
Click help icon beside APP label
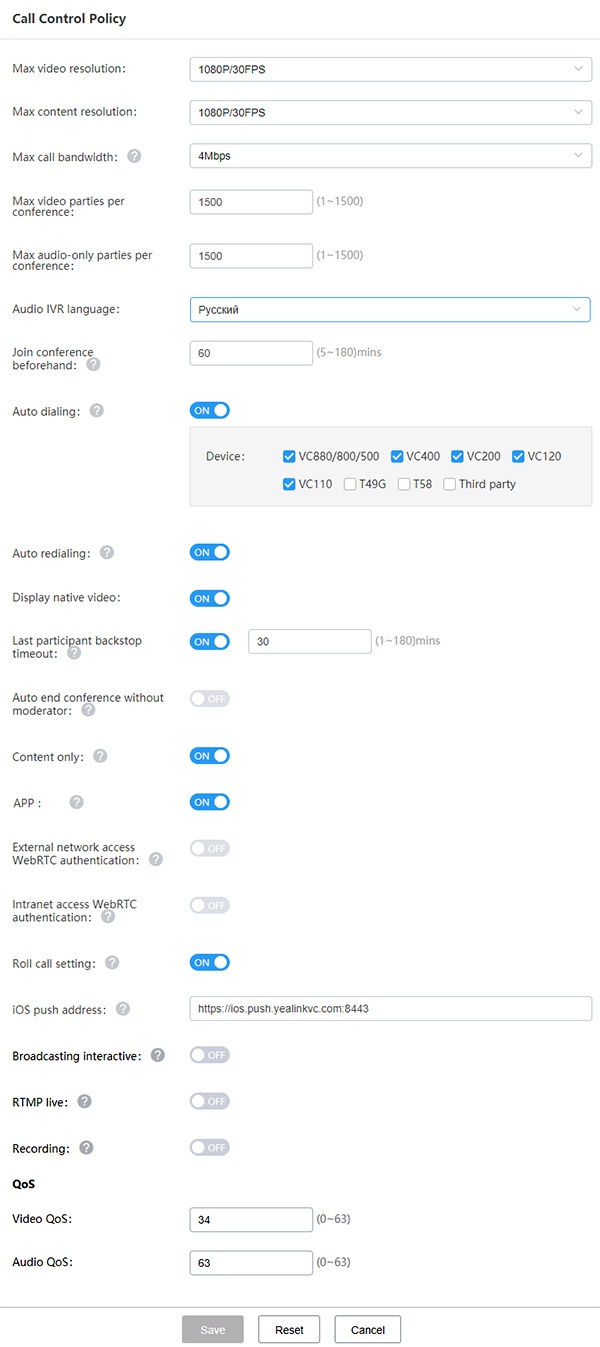tap(77, 802)
